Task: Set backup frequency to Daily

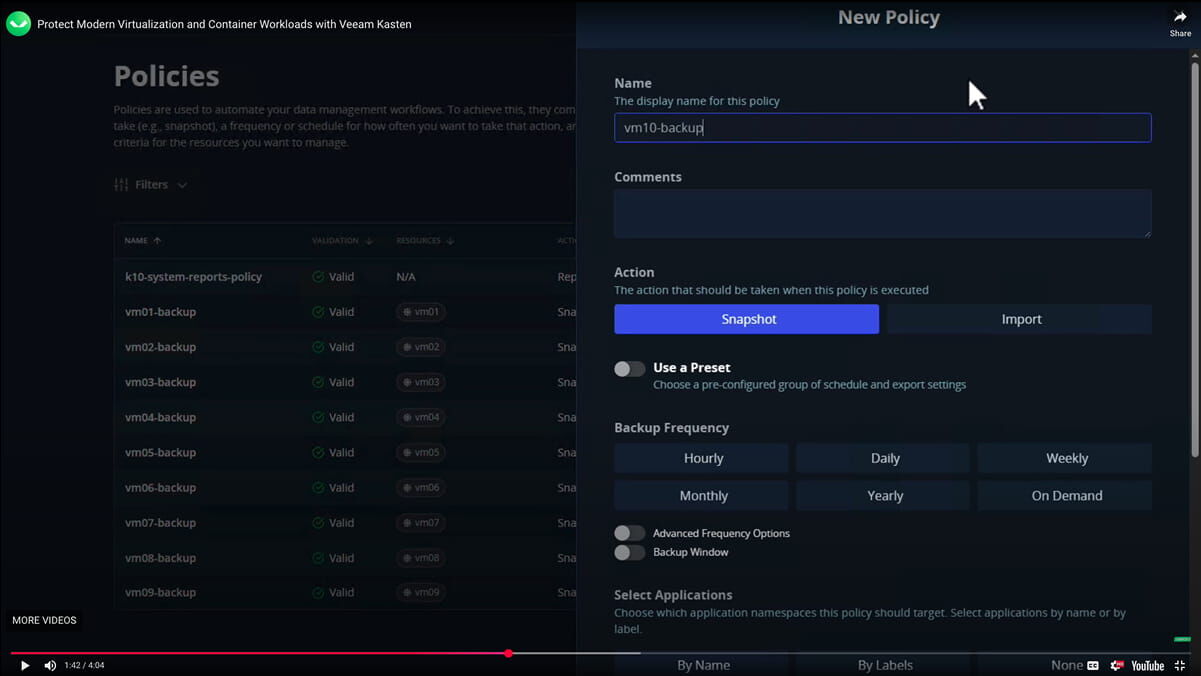Action: [884, 458]
